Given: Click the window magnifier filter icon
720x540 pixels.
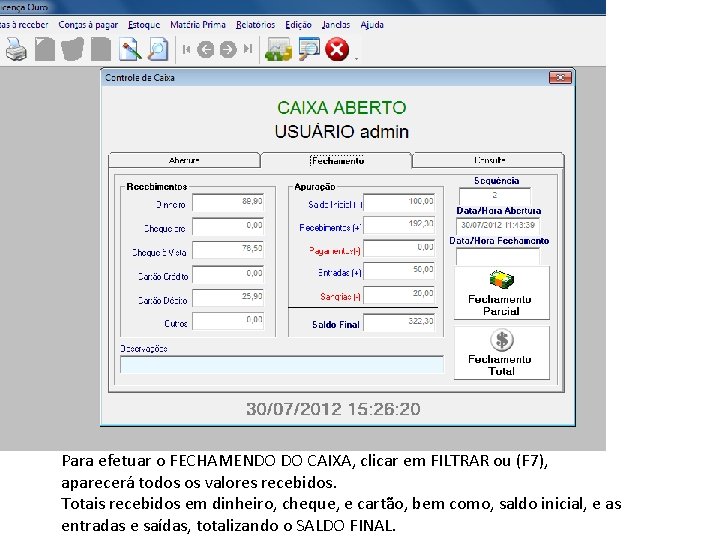Looking at the screenshot, I should click(x=309, y=49).
